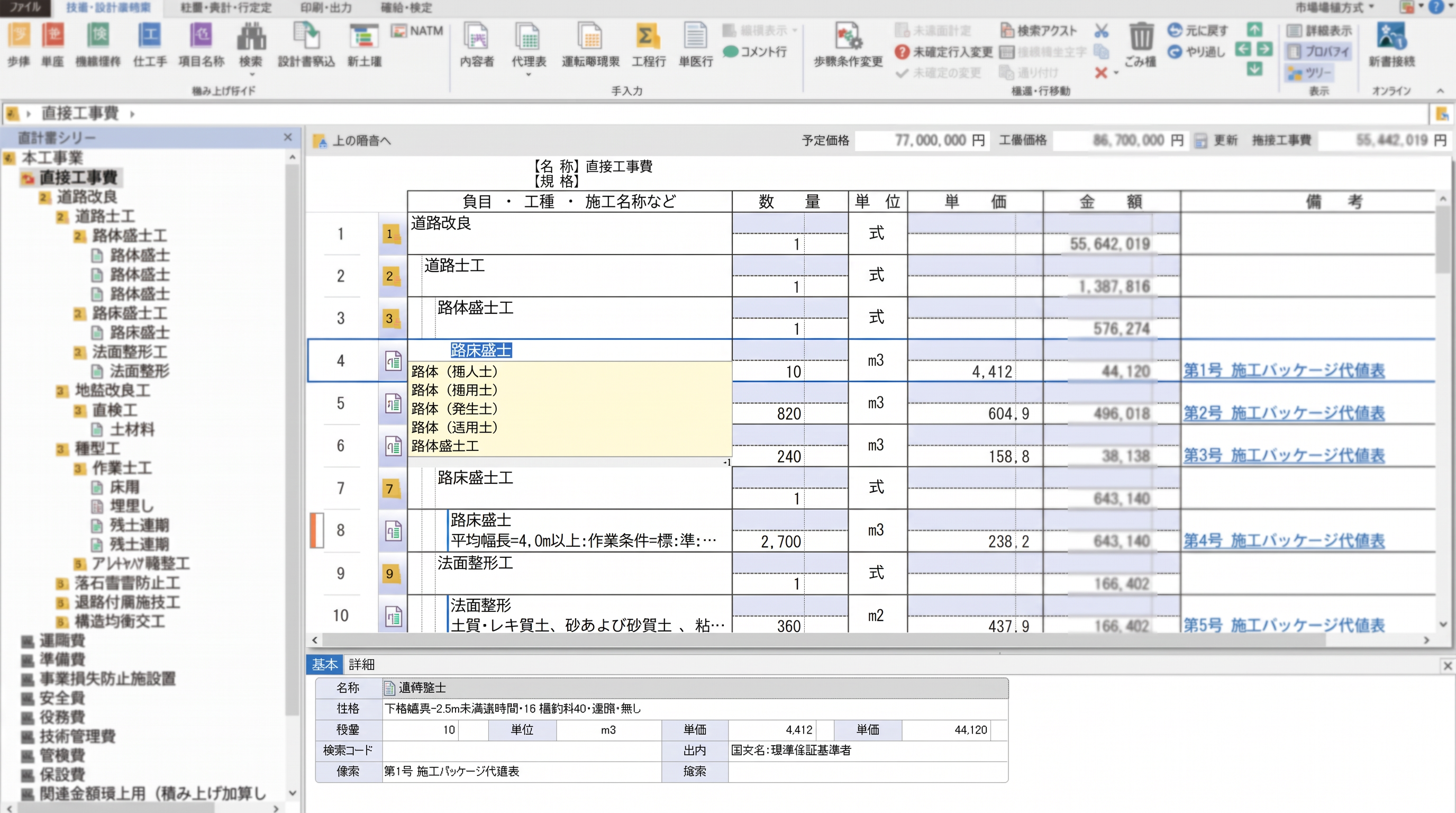The width and height of the screenshot is (1456, 813).
Task: Expand the delete X dropdown arrow
Action: point(1116,73)
